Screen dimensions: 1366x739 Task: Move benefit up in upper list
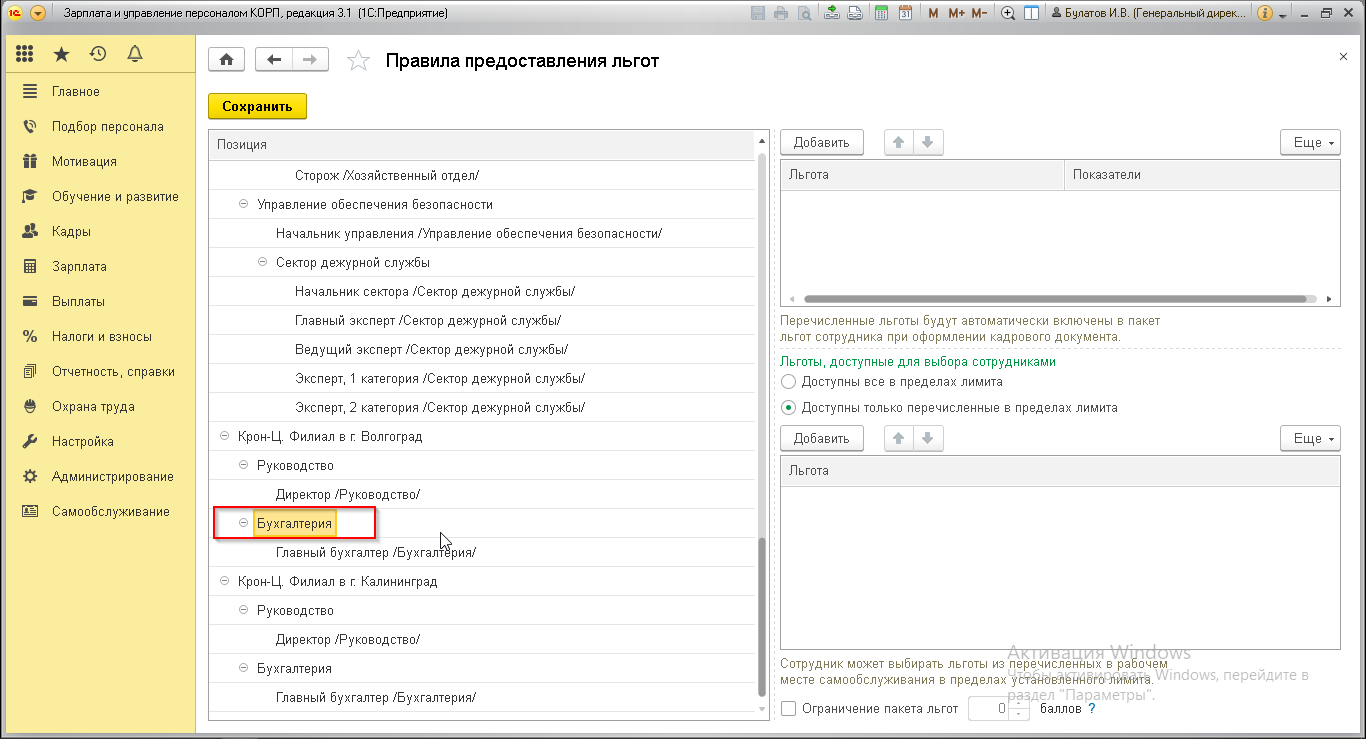coord(899,143)
